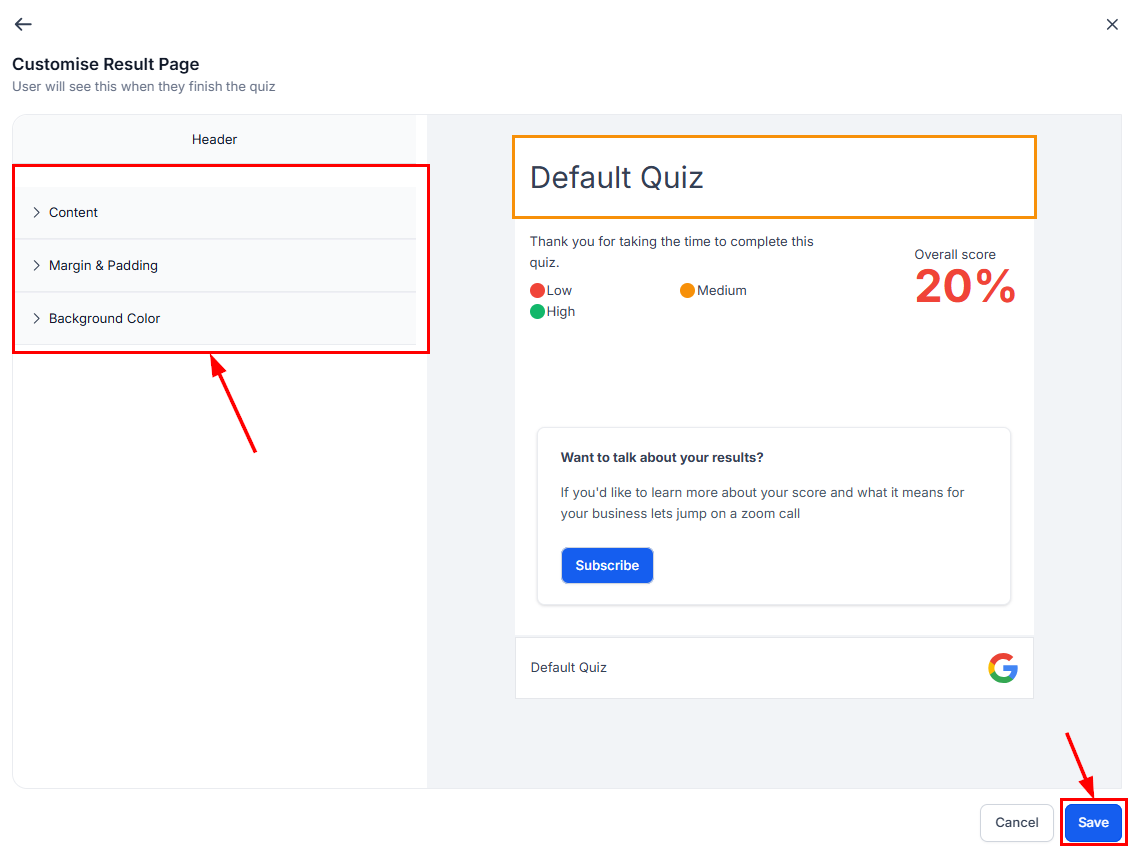Click the Subscribe button in preview
Screen dimensions: 1139x852
point(607,565)
